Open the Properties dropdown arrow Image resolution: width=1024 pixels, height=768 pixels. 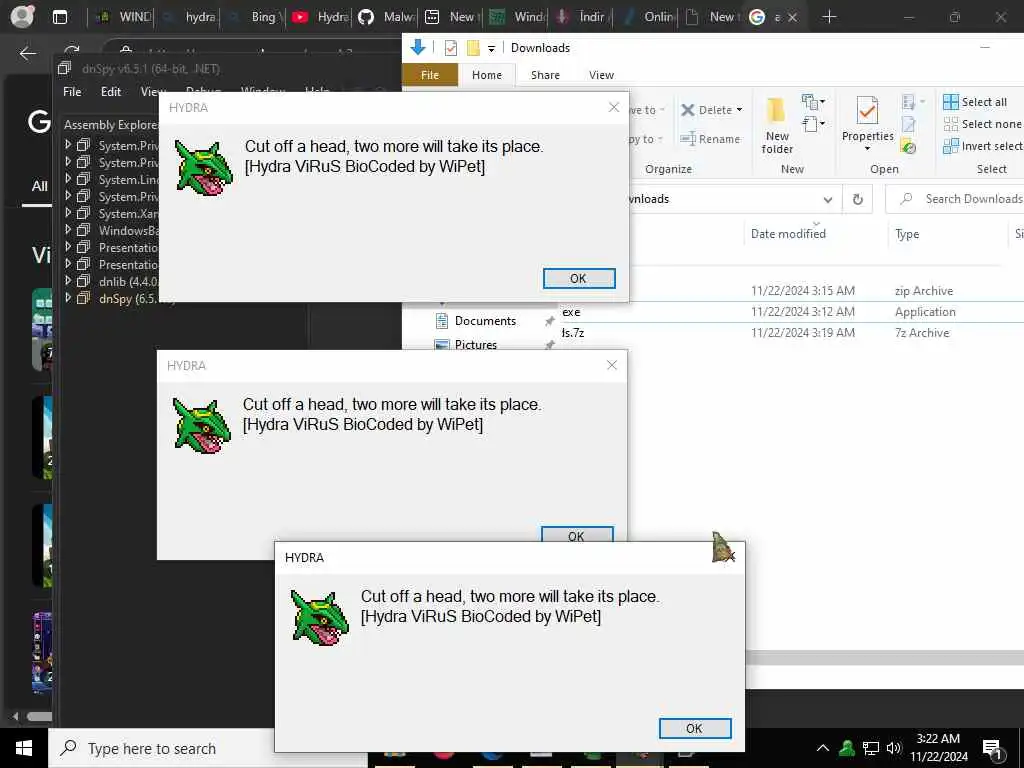point(867,149)
